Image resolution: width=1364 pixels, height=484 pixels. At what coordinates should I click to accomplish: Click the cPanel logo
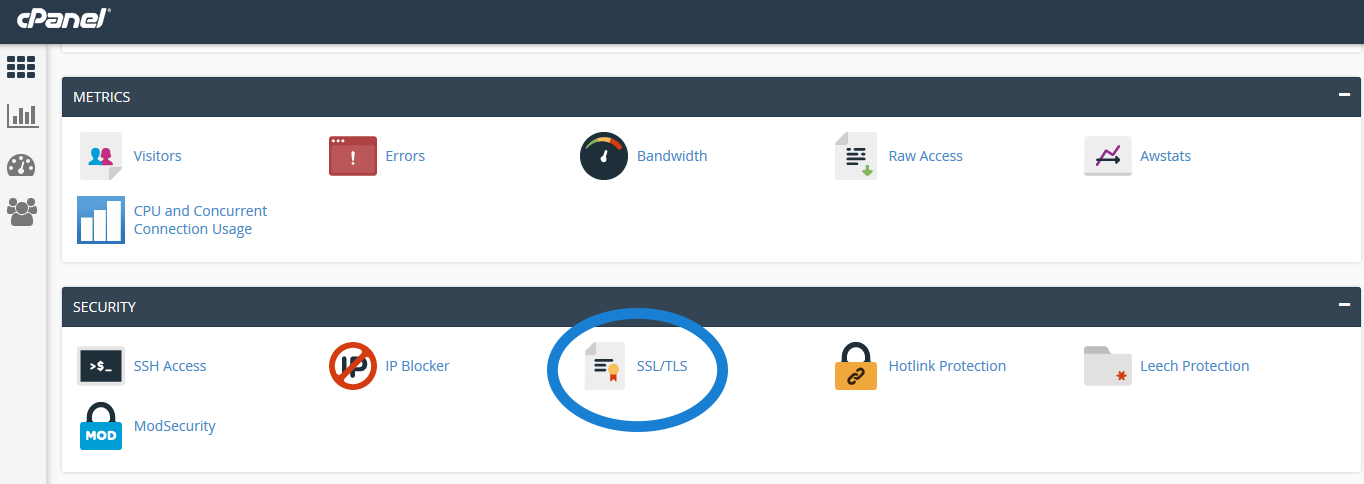[x=63, y=19]
